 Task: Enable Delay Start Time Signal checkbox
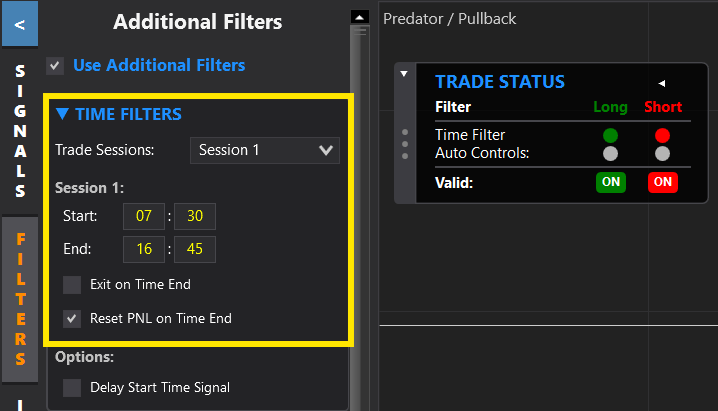[x=72, y=387]
